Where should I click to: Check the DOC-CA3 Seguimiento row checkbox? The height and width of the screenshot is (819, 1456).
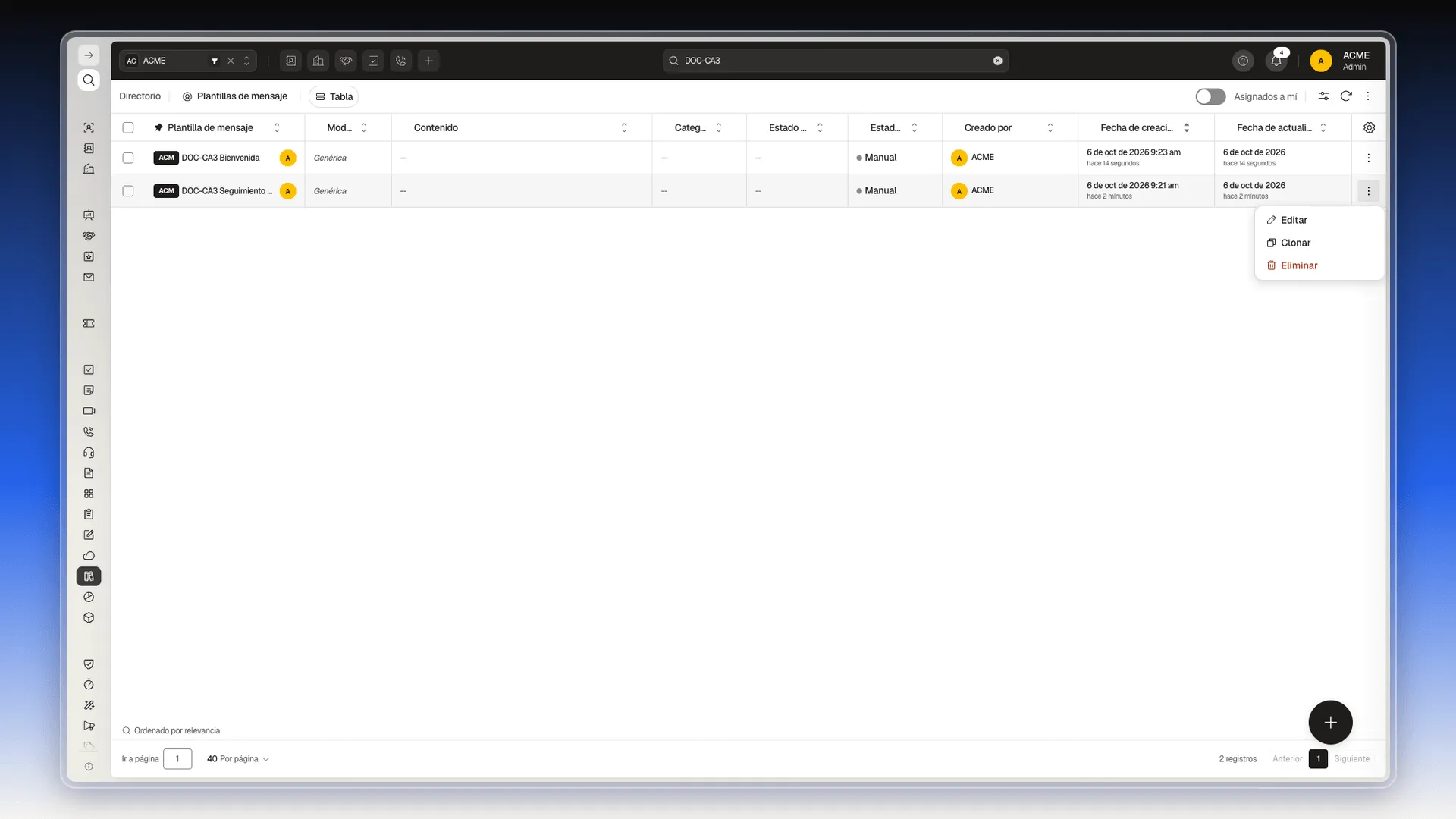128,191
